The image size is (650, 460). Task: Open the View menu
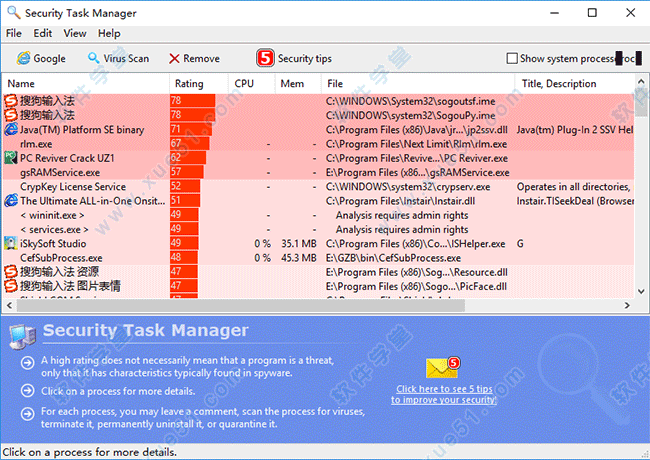click(x=75, y=33)
